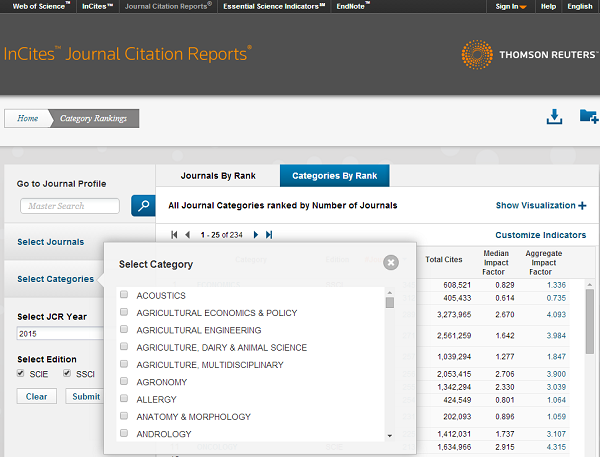The height and width of the screenshot is (457, 600).
Task: Click aggregate impact factor value 3.984
Action: (x=556, y=336)
